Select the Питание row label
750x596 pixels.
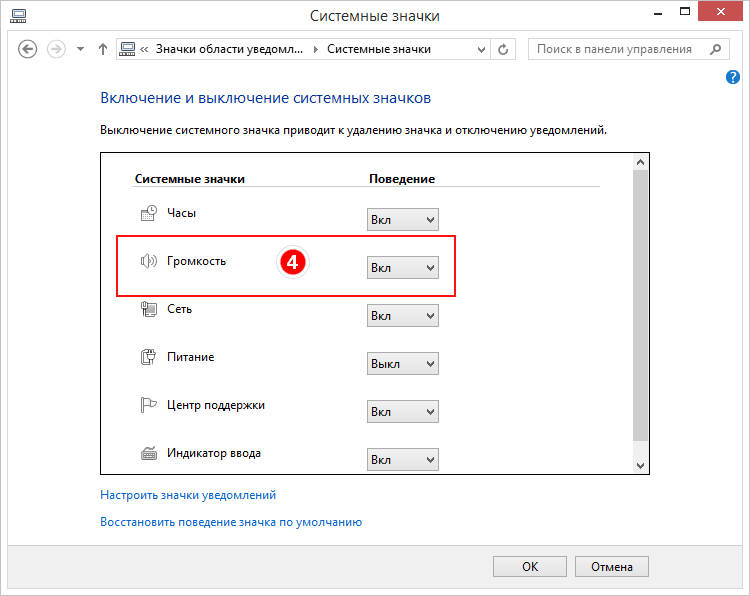[x=190, y=357]
